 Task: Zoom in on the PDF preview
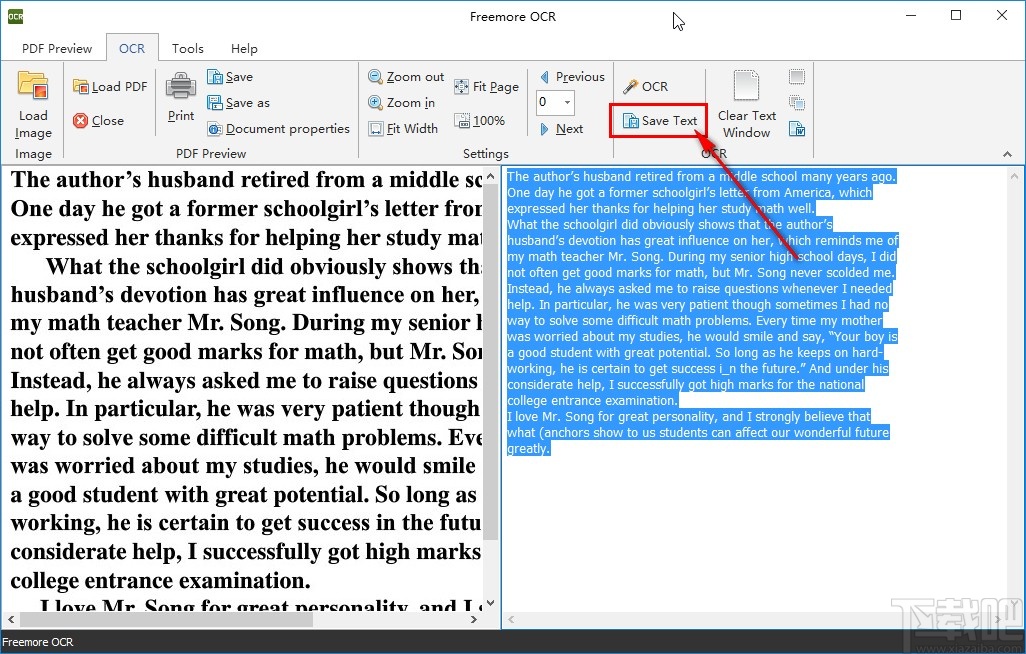pyautogui.click(x=404, y=102)
